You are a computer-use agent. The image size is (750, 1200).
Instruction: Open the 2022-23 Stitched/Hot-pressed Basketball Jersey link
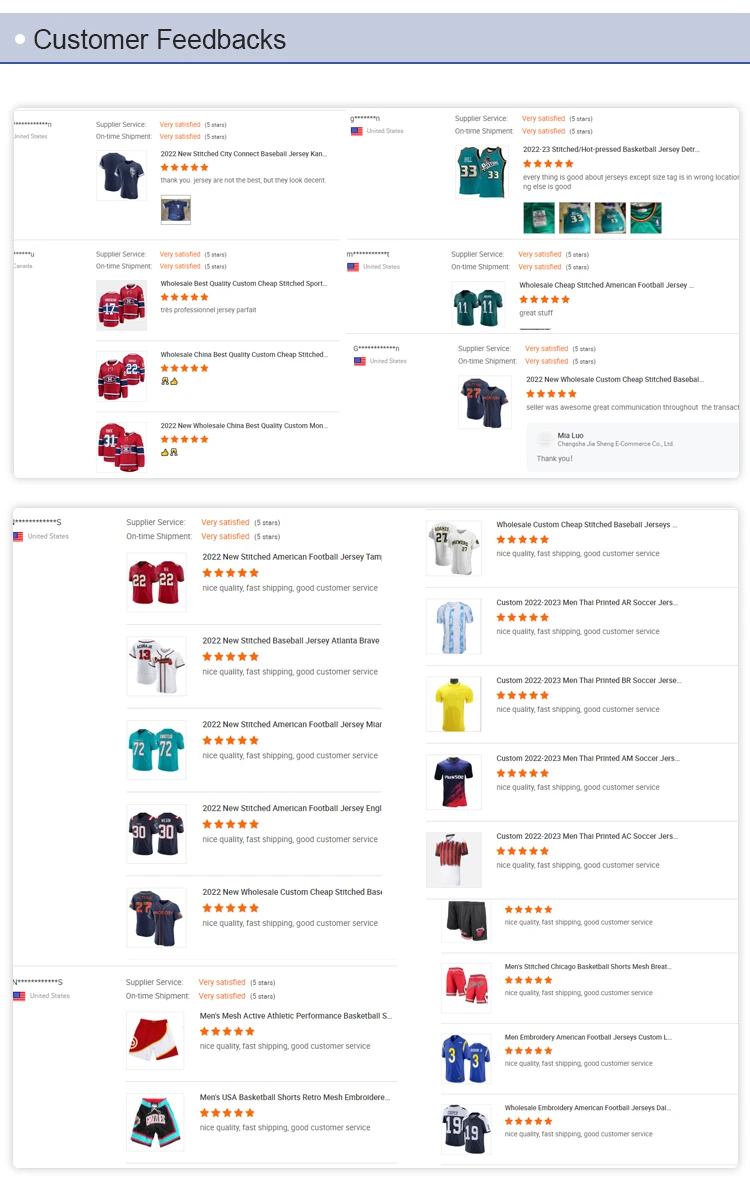[x=611, y=149]
